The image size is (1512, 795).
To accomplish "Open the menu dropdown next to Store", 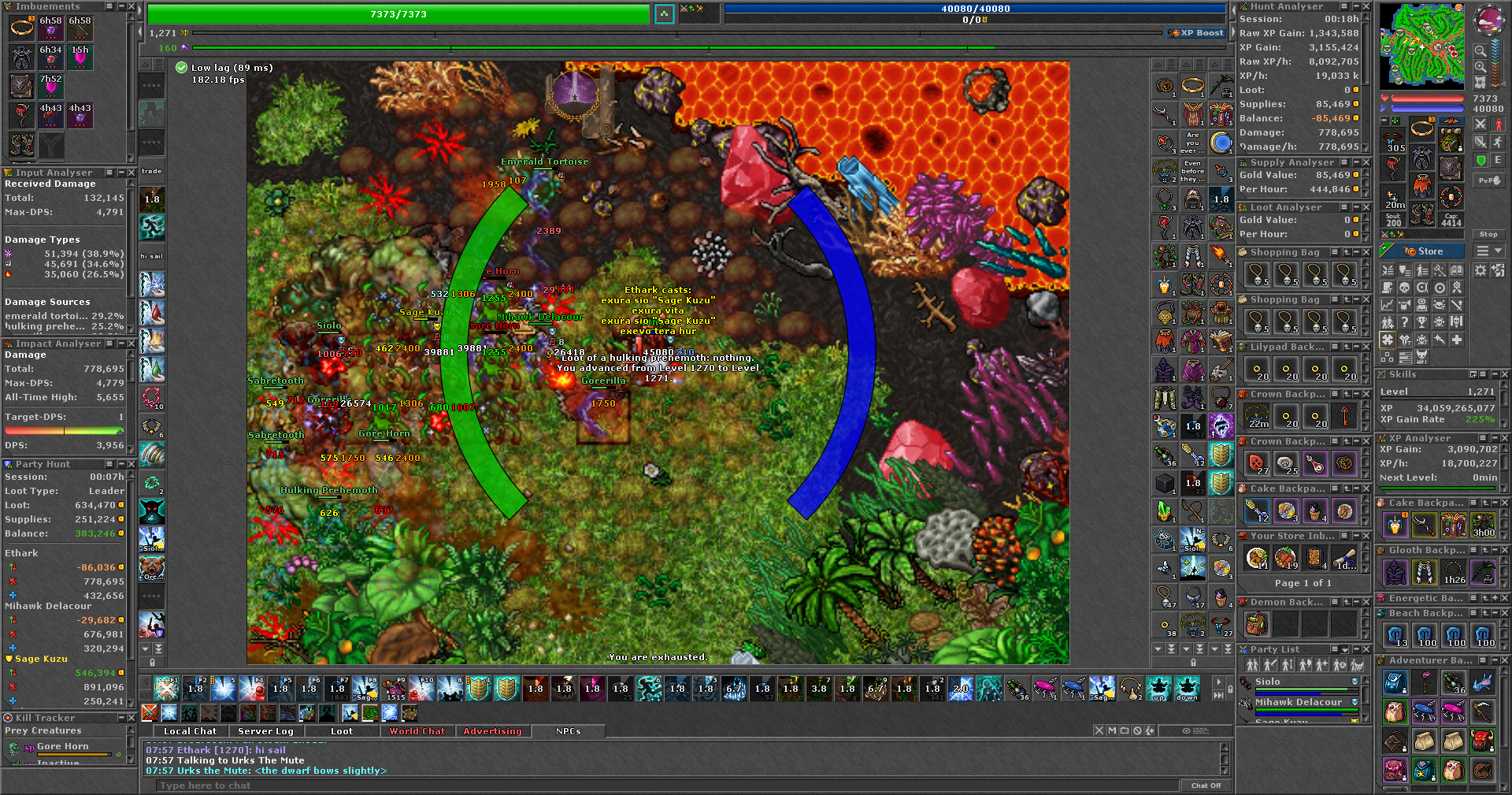I will [1489, 251].
